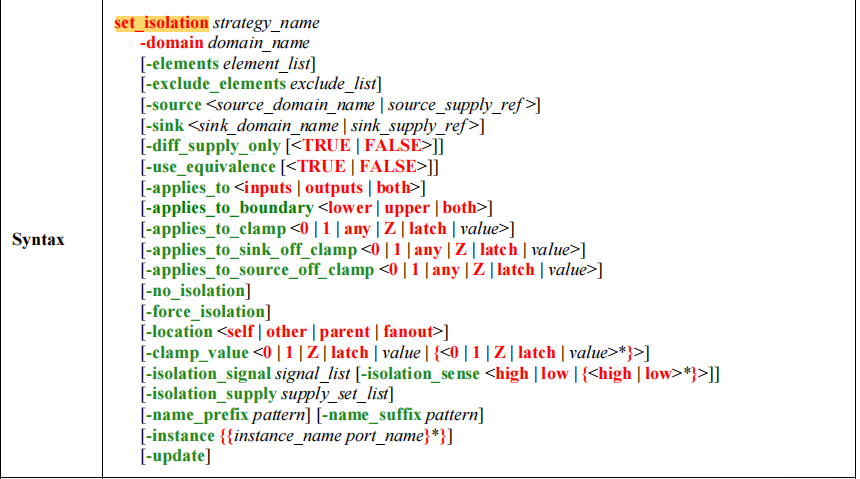Click the -applies_to_source_off_clamp option
The height and width of the screenshot is (479, 860).
(258, 270)
